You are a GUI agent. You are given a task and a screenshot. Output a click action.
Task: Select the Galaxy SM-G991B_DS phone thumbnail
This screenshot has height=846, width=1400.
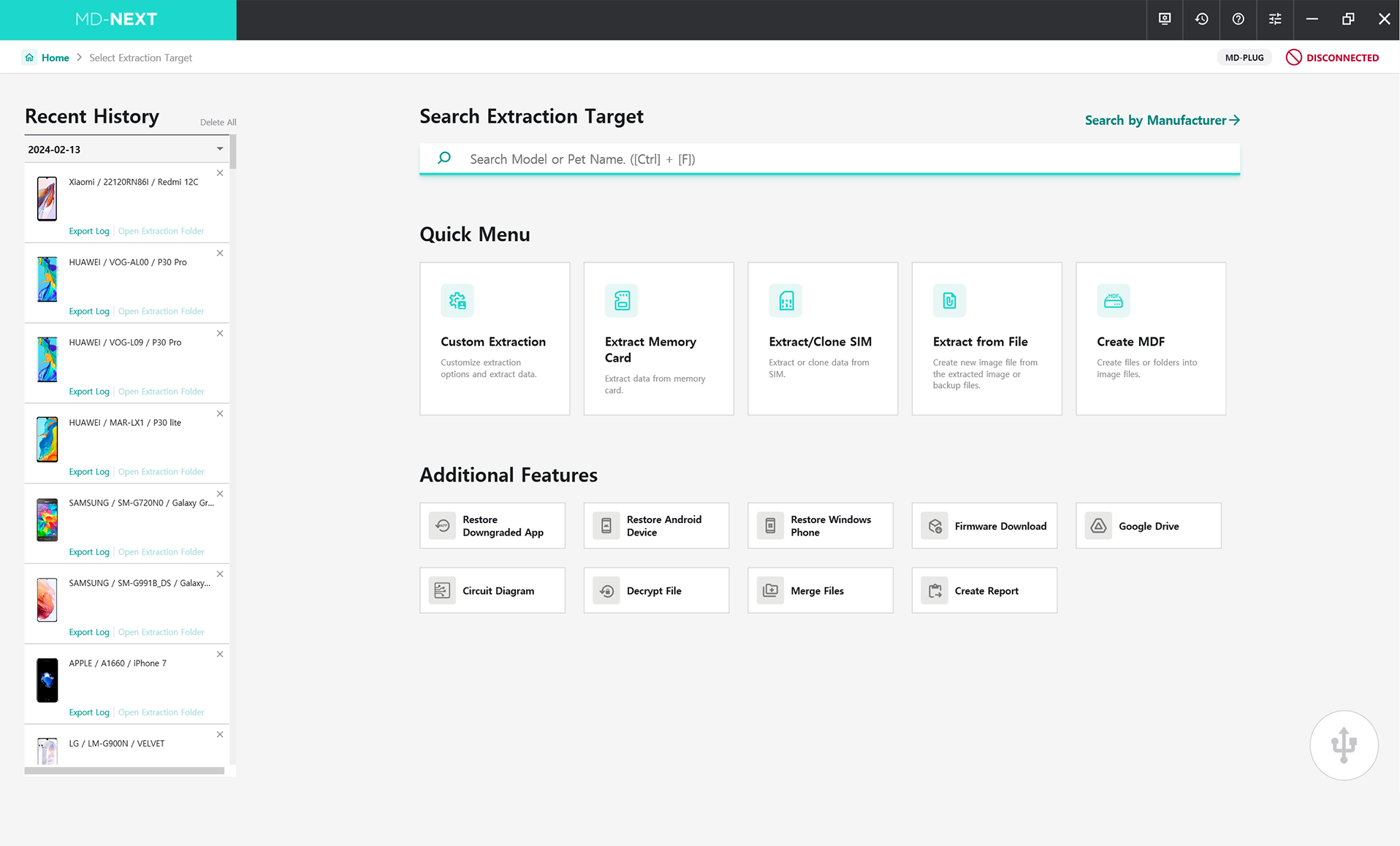pos(47,599)
